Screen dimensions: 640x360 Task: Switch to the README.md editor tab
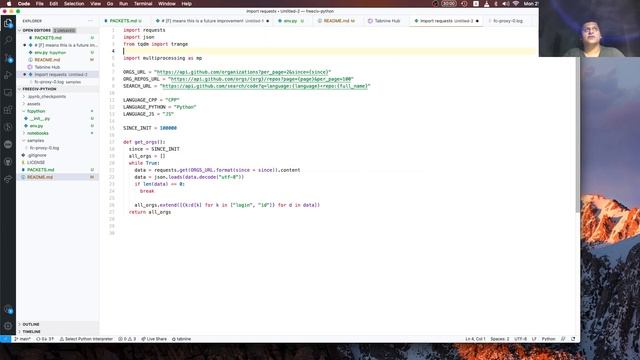pyautogui.click(x=337, y=21)
